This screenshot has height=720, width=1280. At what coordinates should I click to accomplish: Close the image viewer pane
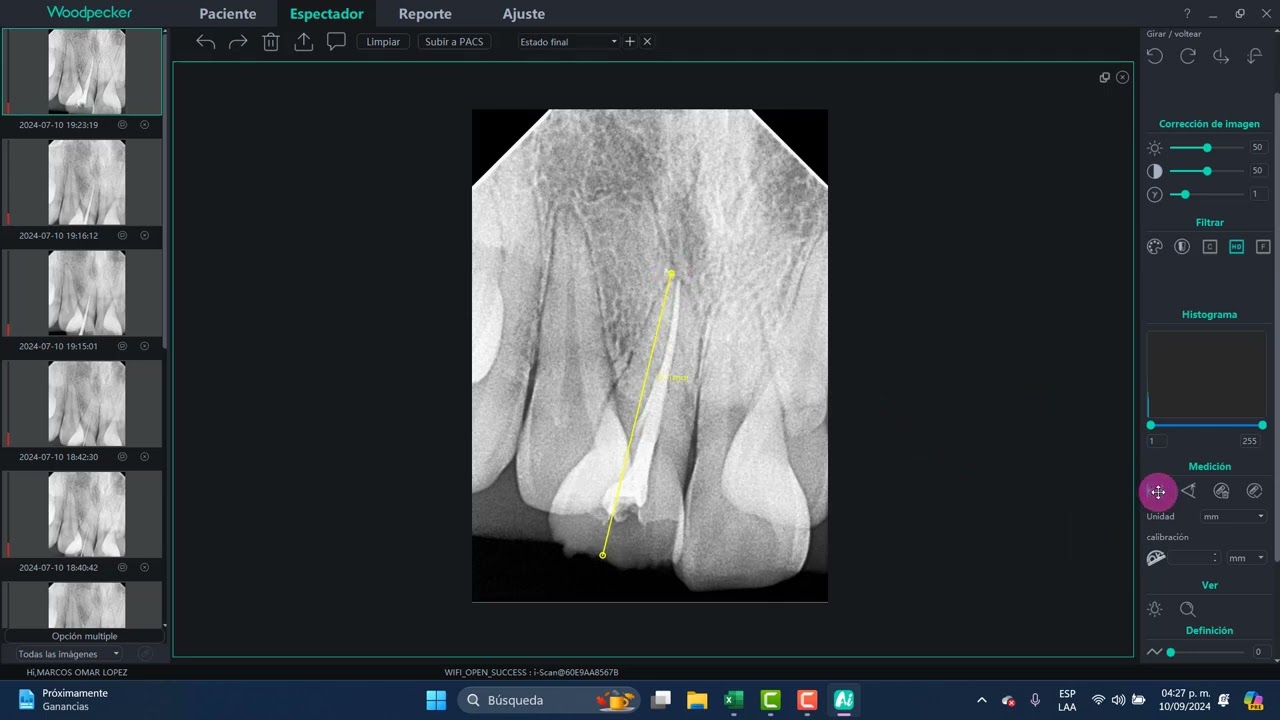1122,77
